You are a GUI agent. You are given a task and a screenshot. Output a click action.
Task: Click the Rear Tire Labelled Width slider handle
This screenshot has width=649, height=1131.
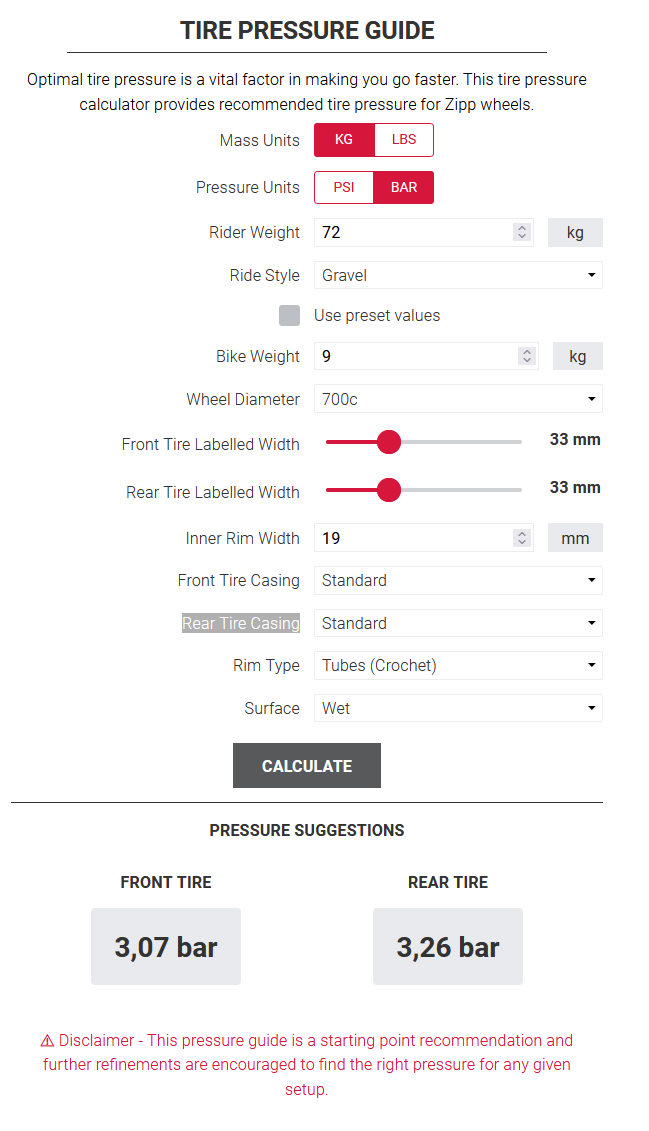388,490
